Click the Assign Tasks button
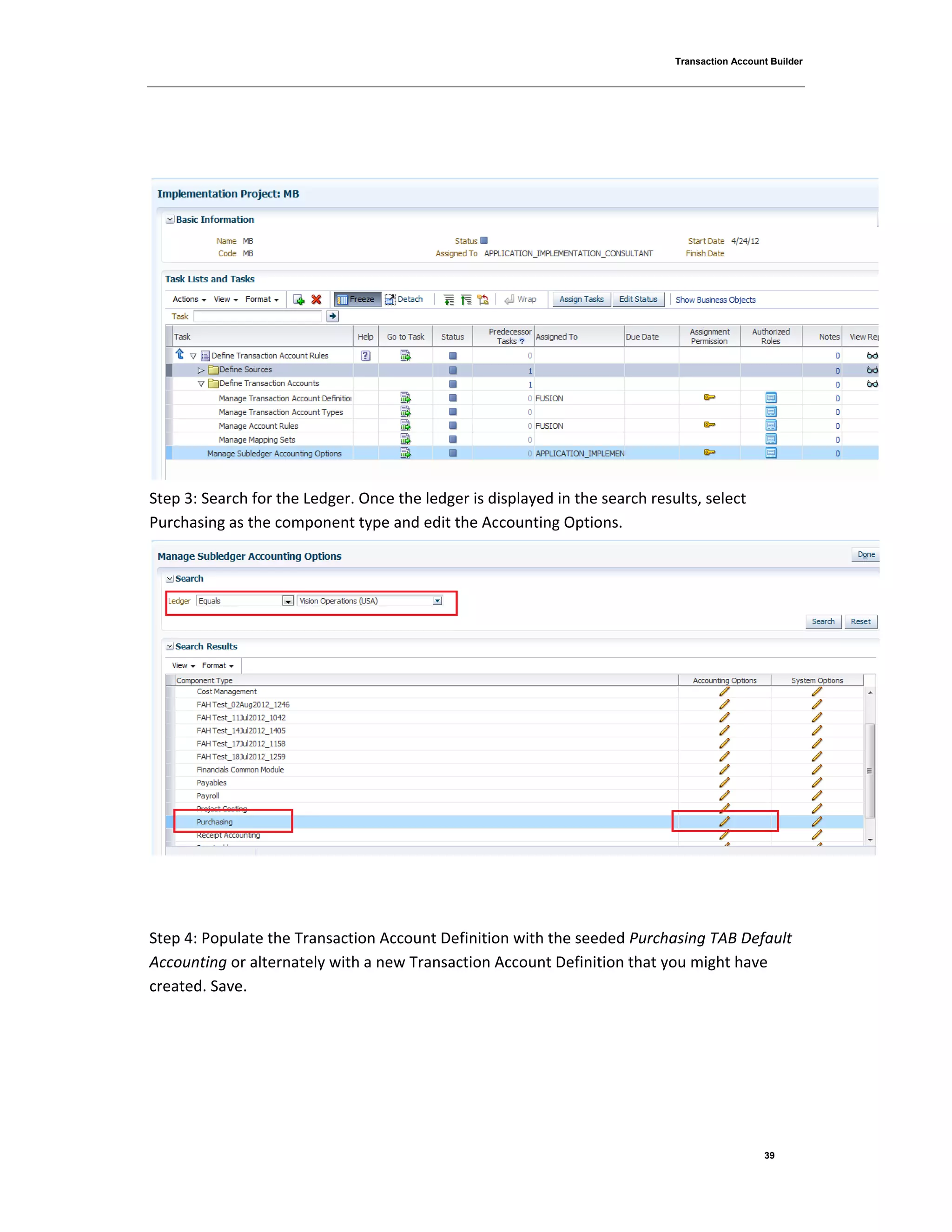The height and width of the screenshot is (1232, 952). click(x=581, y=299)
